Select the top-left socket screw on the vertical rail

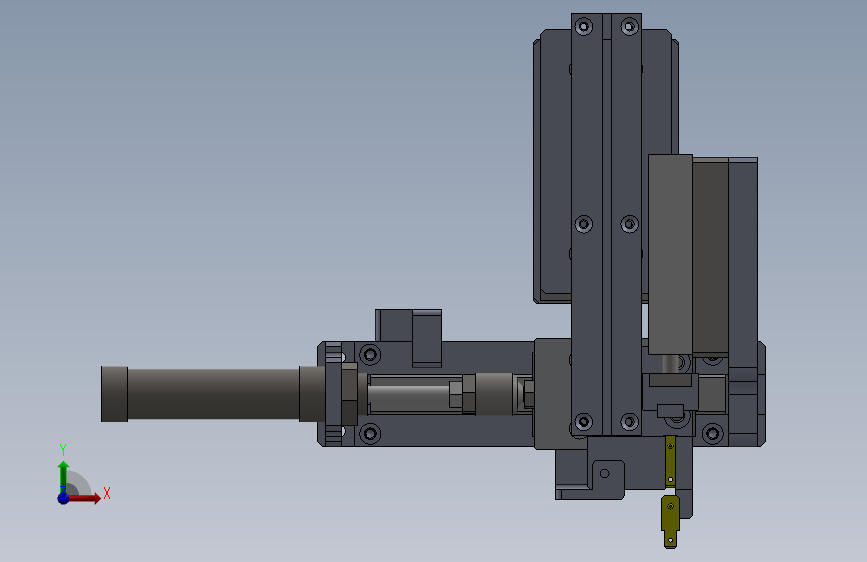pos(583,26)
